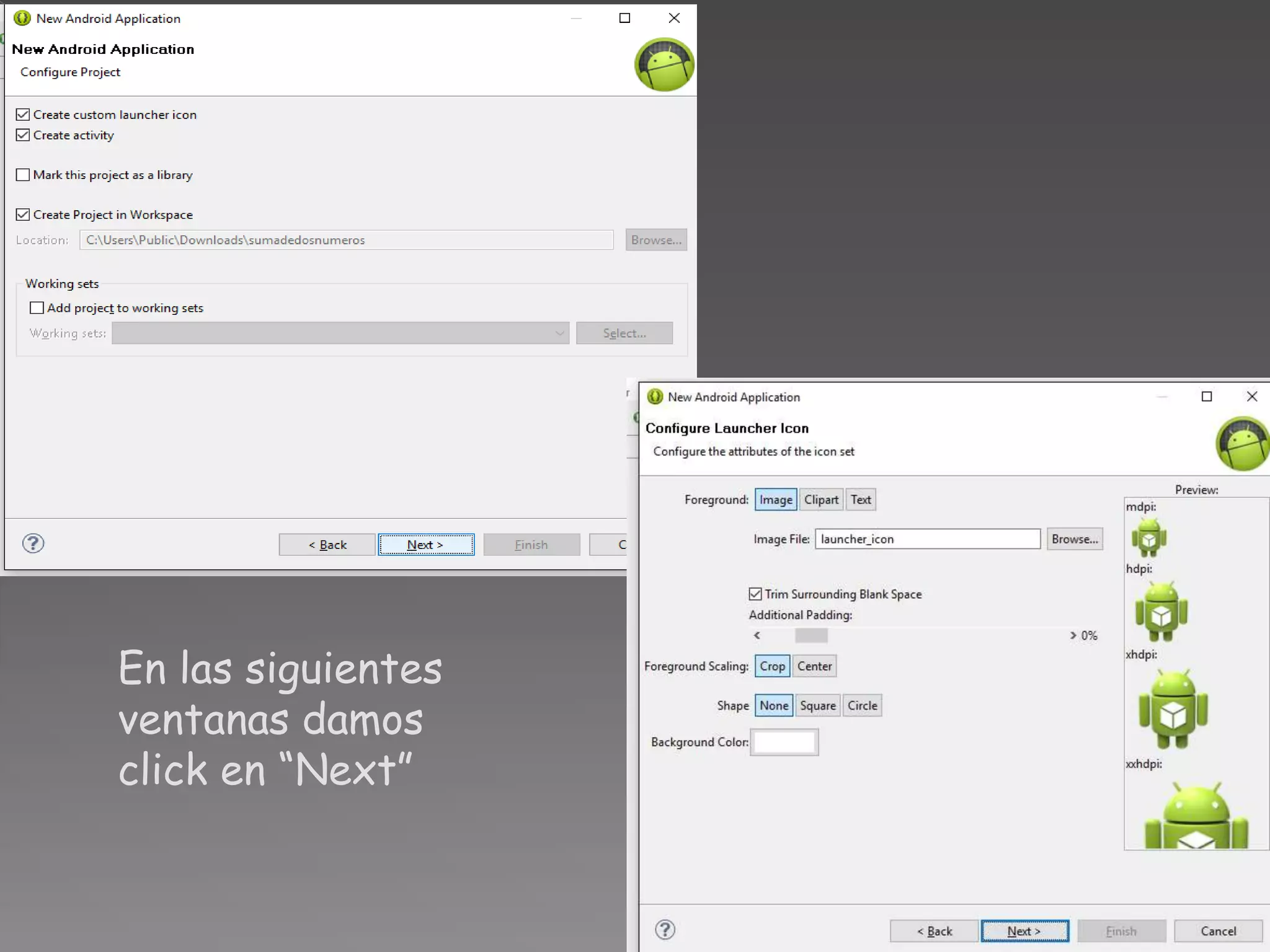The width and height of the screenshot is (1270, 952).
Task: Click Next in Configure Project dialog
Action: coord(426,545)
